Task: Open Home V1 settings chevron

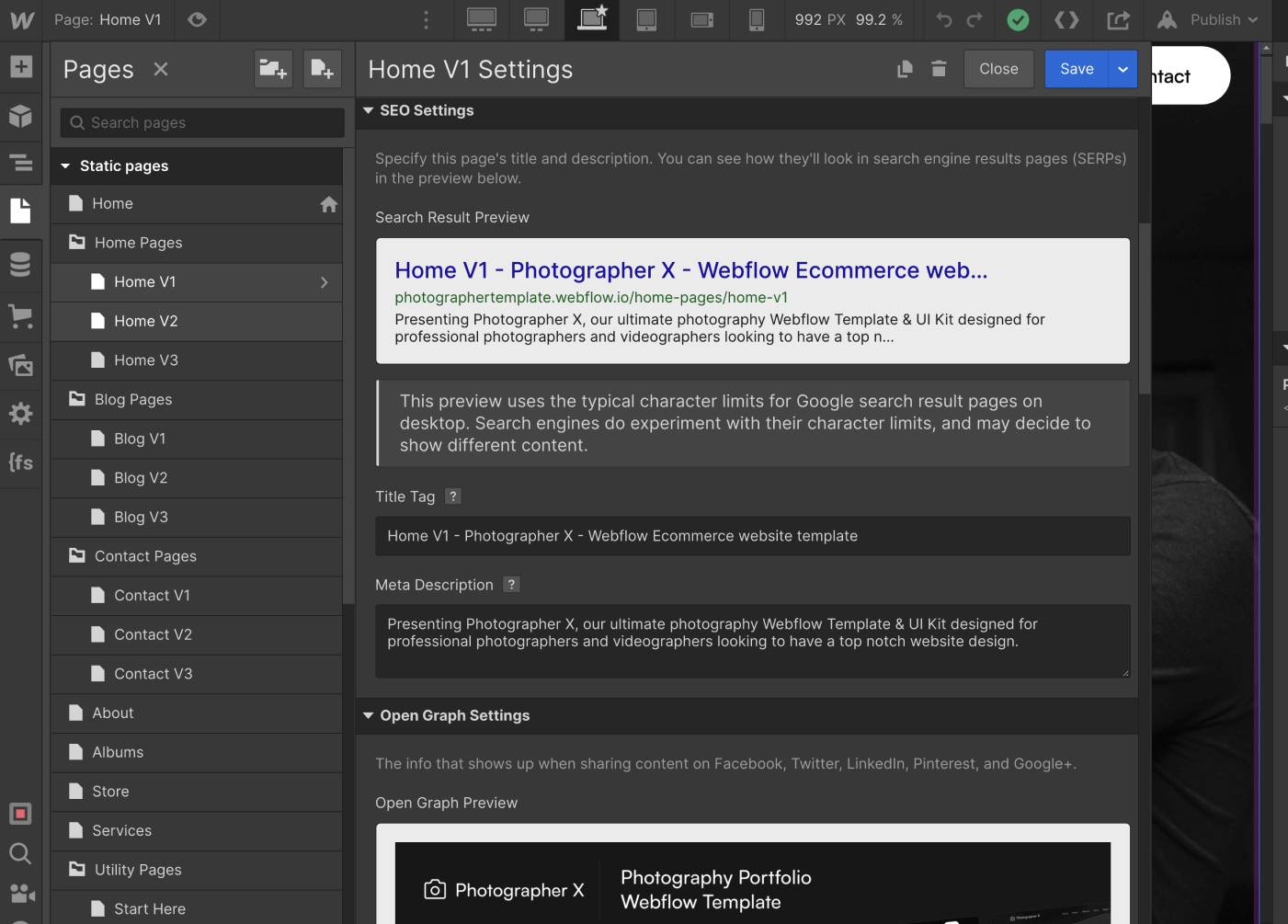Action: tap(325, 282)
